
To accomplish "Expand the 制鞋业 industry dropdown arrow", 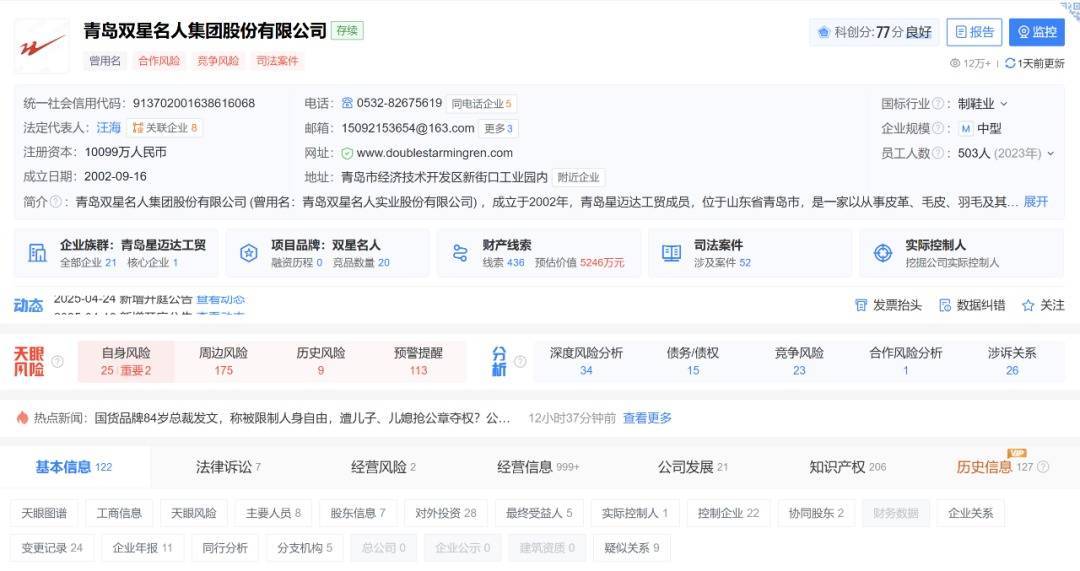I will 1004,103.
